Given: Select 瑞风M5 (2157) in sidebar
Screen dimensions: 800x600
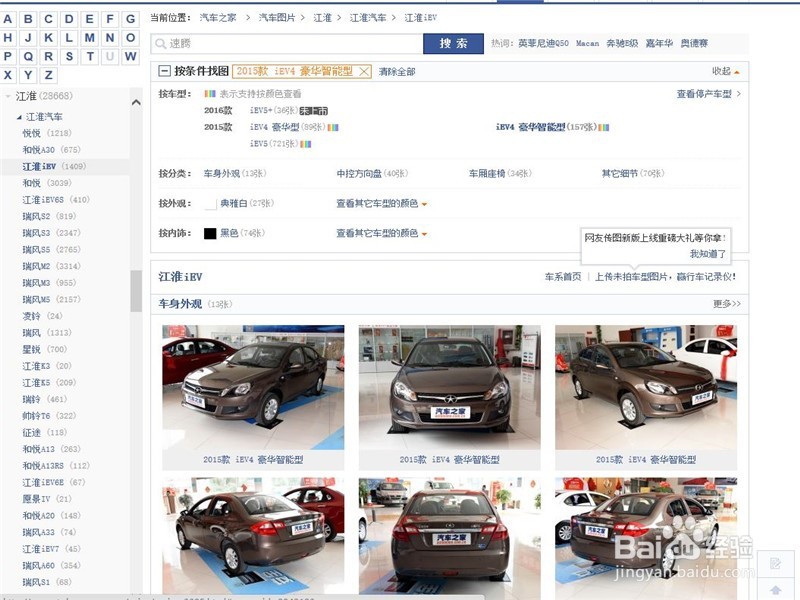Looking at the screenshot, I should (x=51, y=299).
